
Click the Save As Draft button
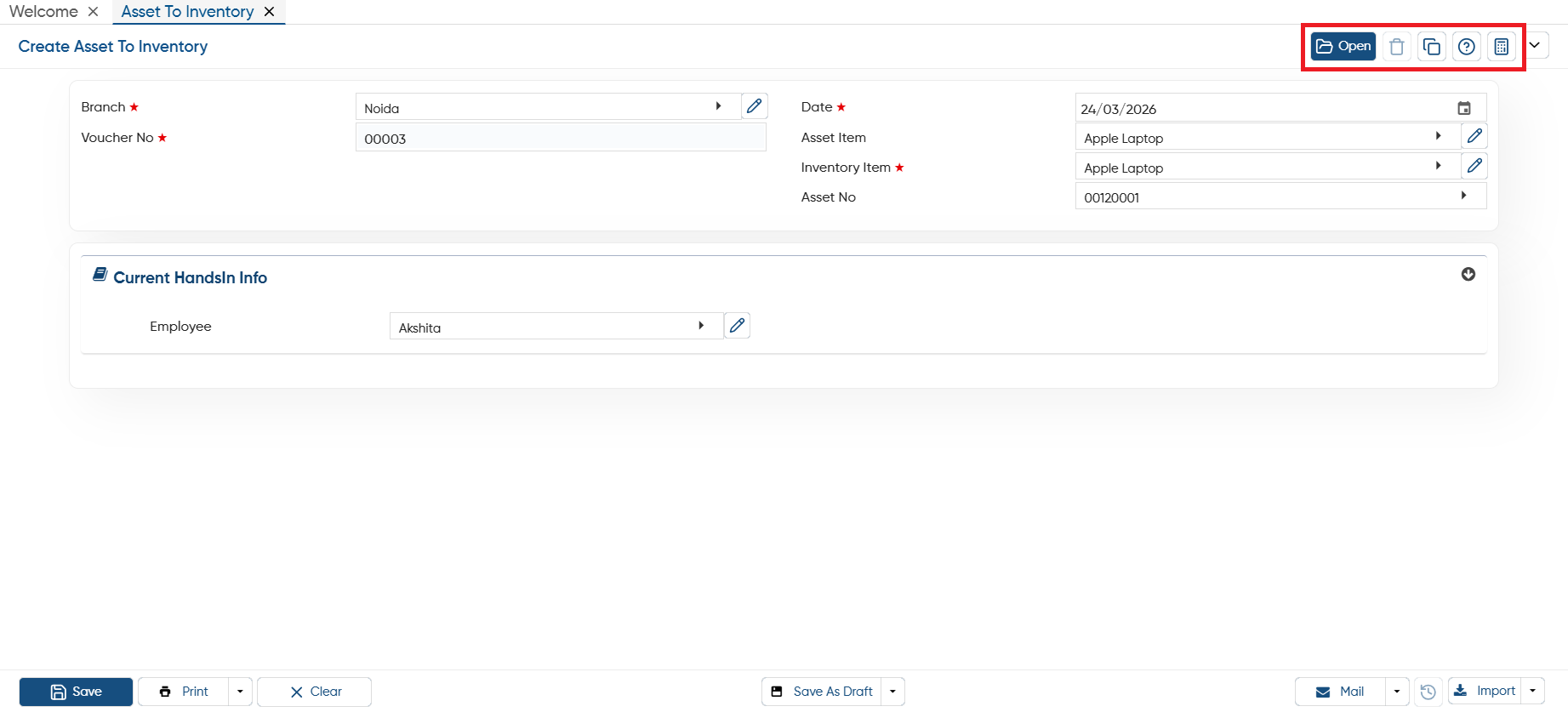[x=822, y=692]
